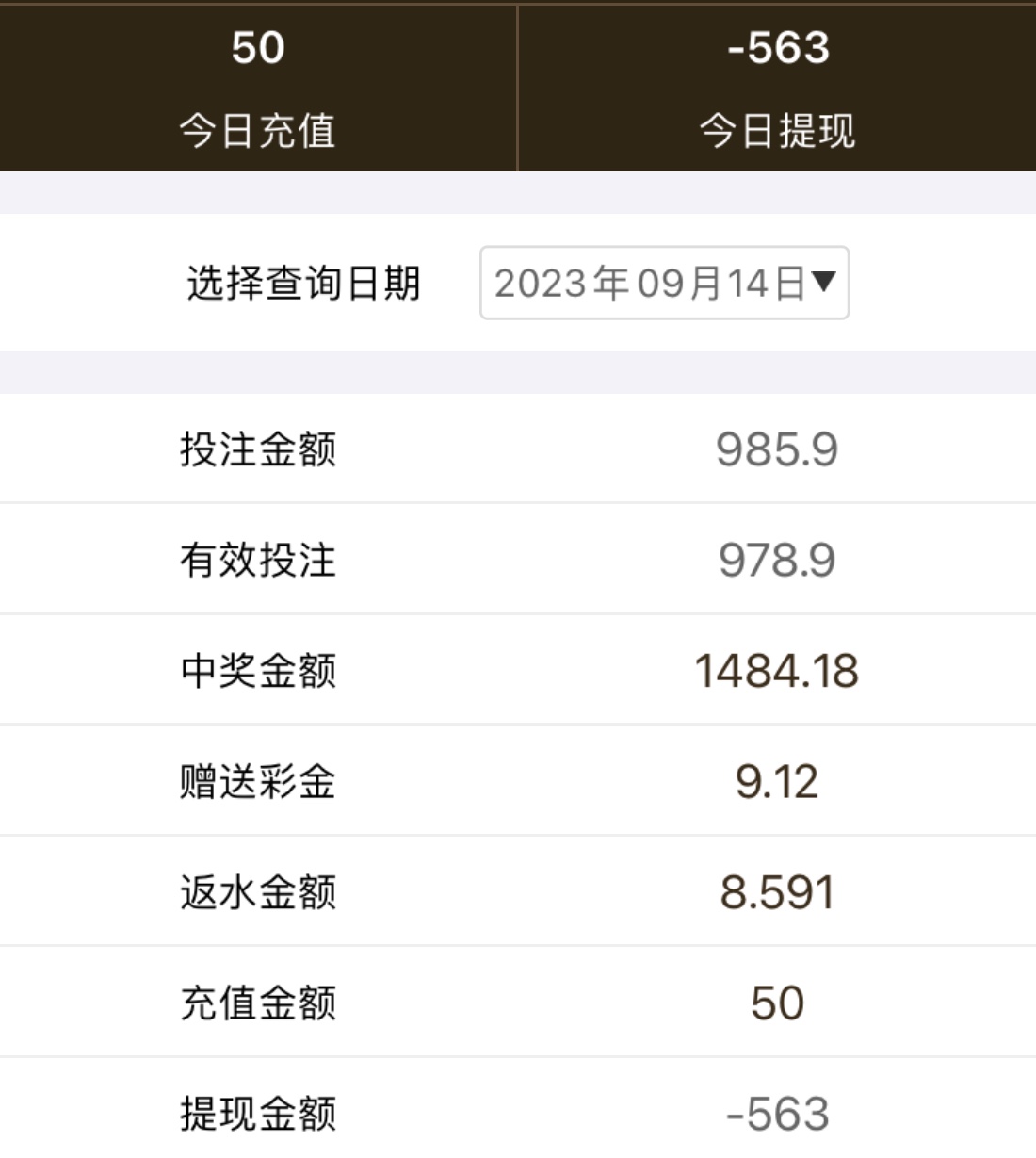
Task: Select the 投注金额 row label
Action: point(258,449)
